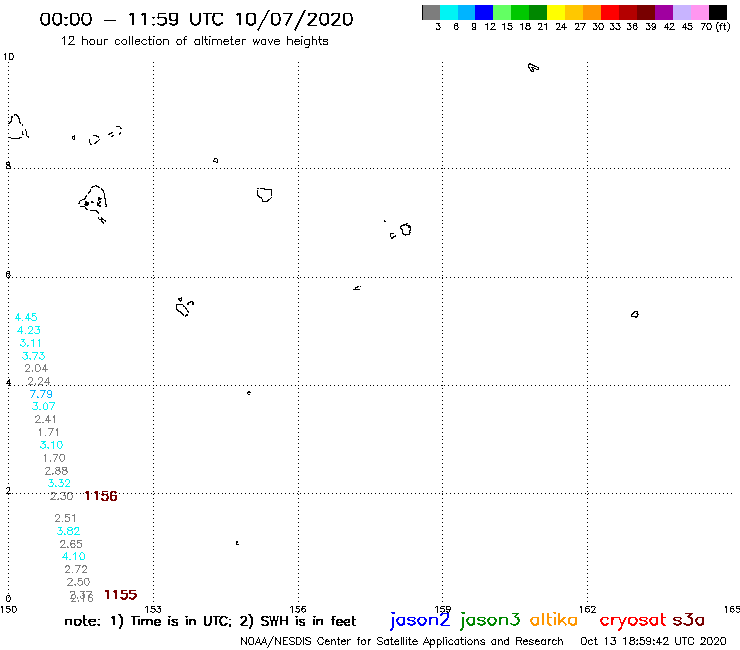This screenshot has width=740, height=650.
Task: Click the bright red swatch in the color scale
Action: coord(610,12)
